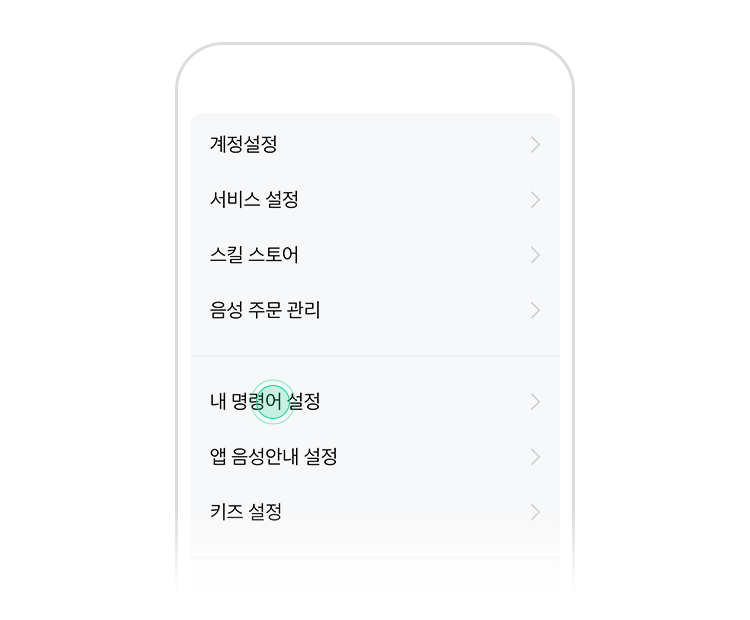Tap the word 관리 in 음성 주문 관리
The width and height of the screenshot is (750, 620).
(x=303, y=310)
